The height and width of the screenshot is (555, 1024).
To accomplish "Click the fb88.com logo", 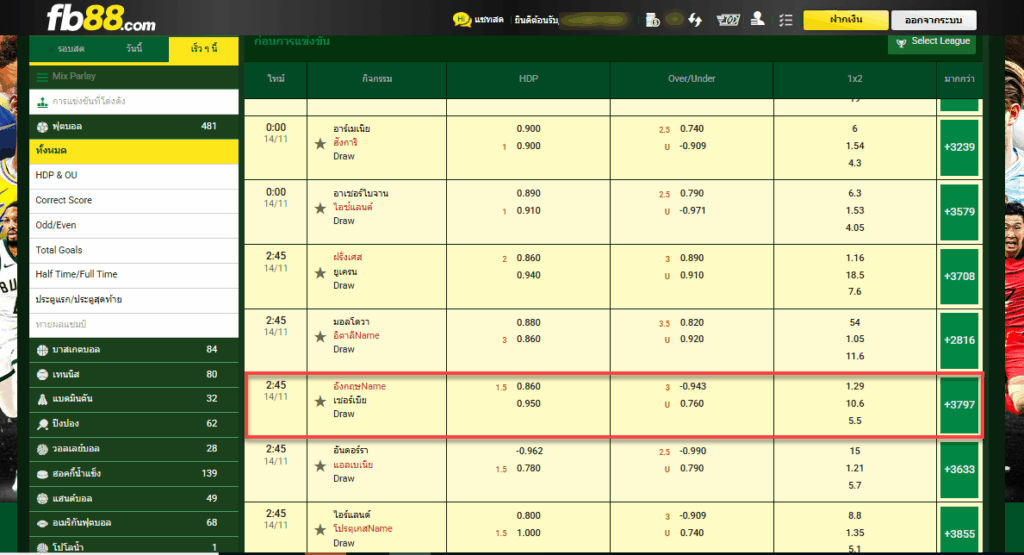I will coord(101,18).
